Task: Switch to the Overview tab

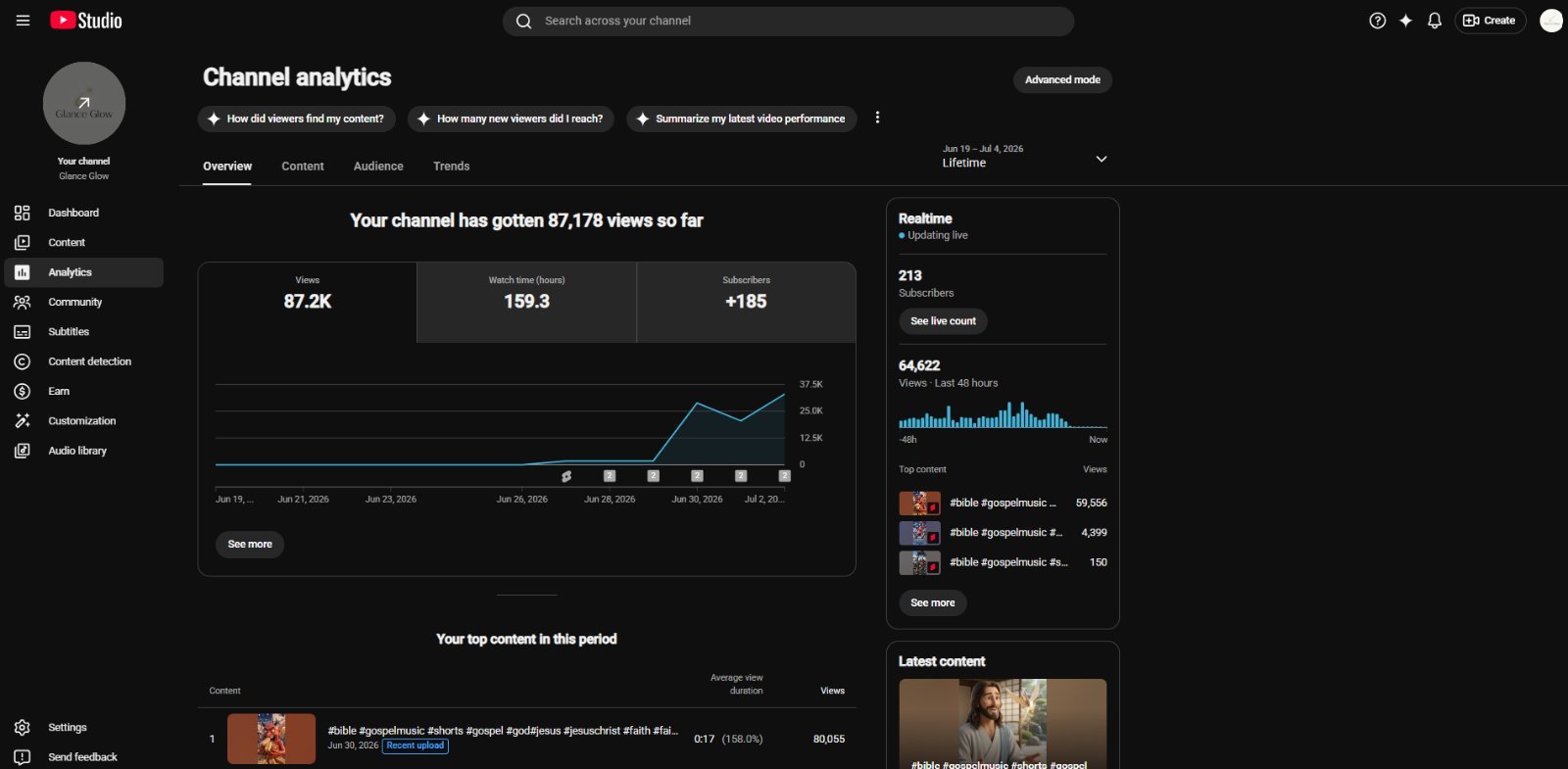Action: [227, 167]
